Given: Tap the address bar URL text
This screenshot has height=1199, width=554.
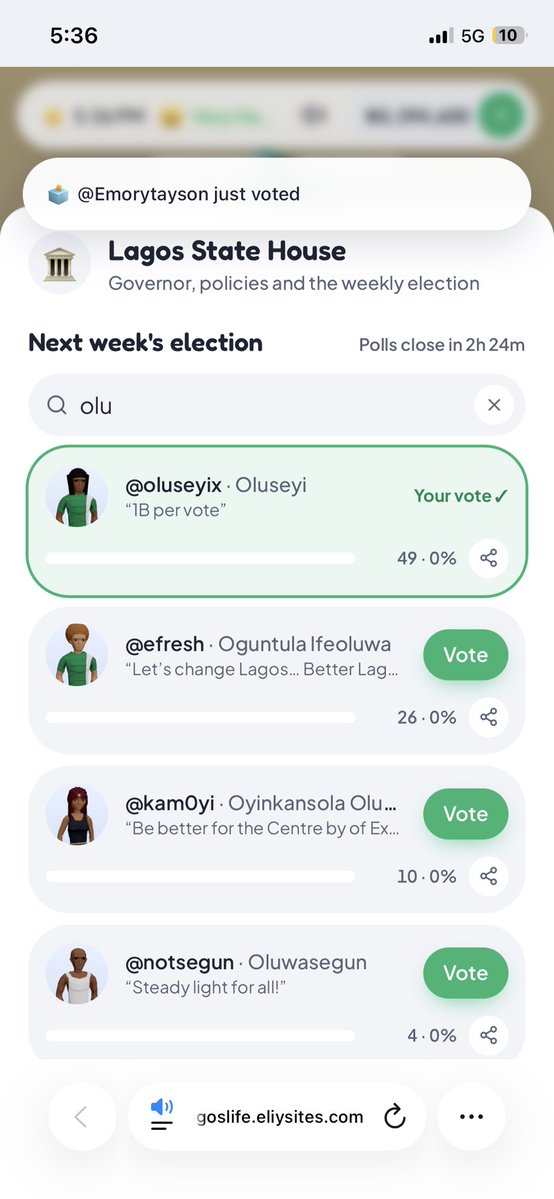Looking at the screenshot, I should click(x=279, y=1117).
